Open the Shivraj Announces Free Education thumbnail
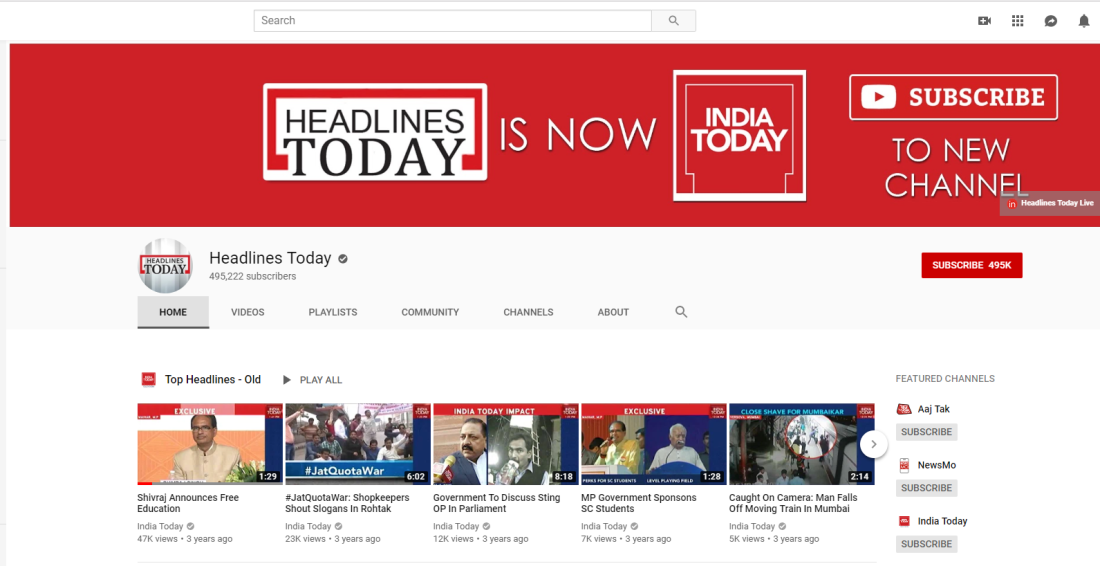This screenshot has height=566, width=1100. [x=210, y=444]
